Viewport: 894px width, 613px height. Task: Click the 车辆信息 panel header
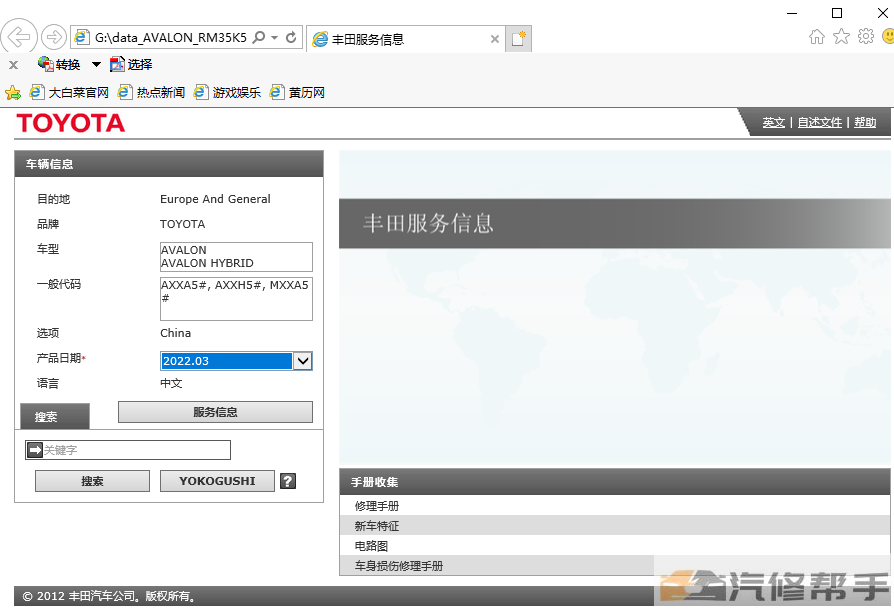tap(169, 164)
